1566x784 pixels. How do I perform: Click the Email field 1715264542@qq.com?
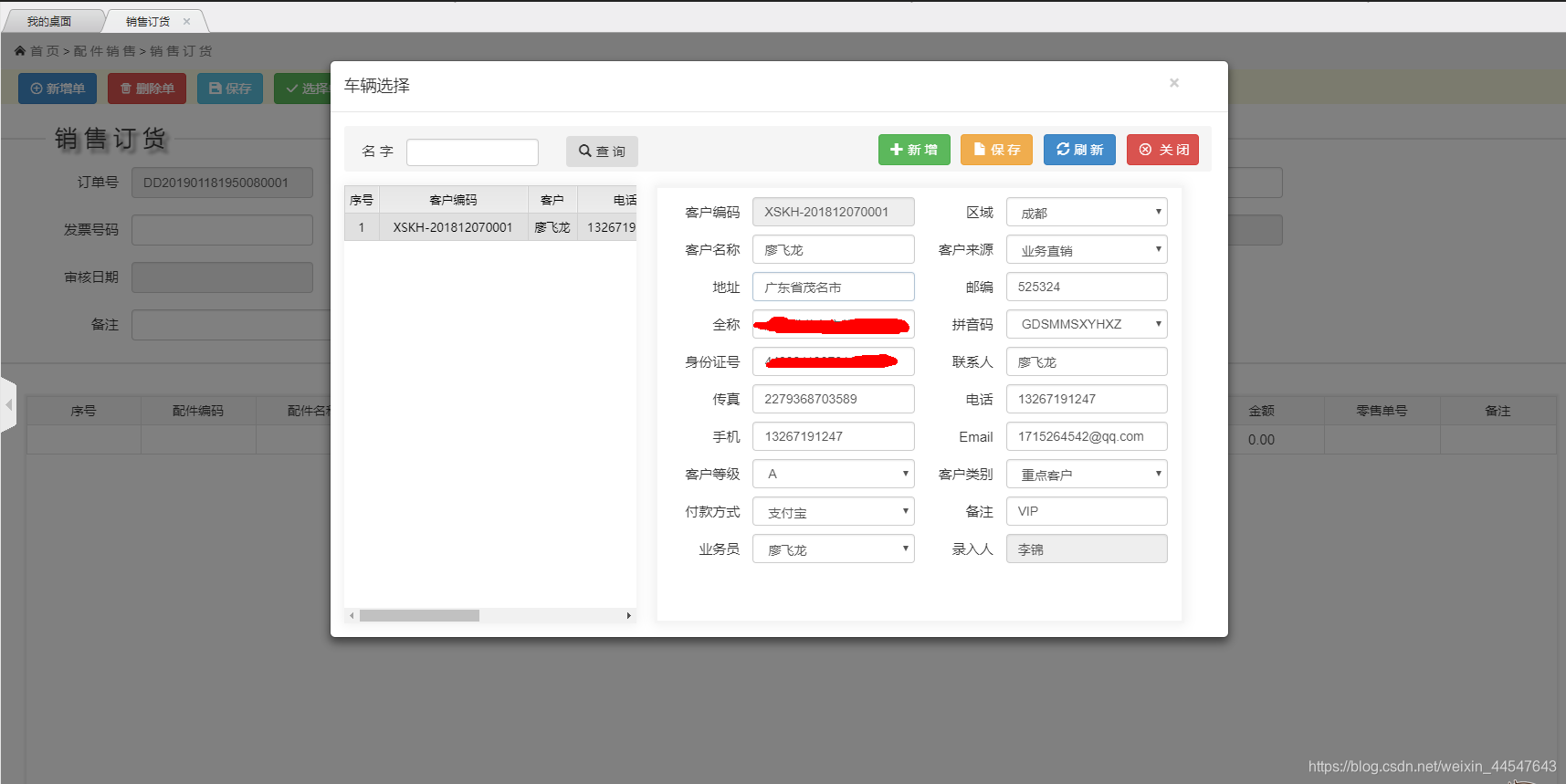[1087, 436]
